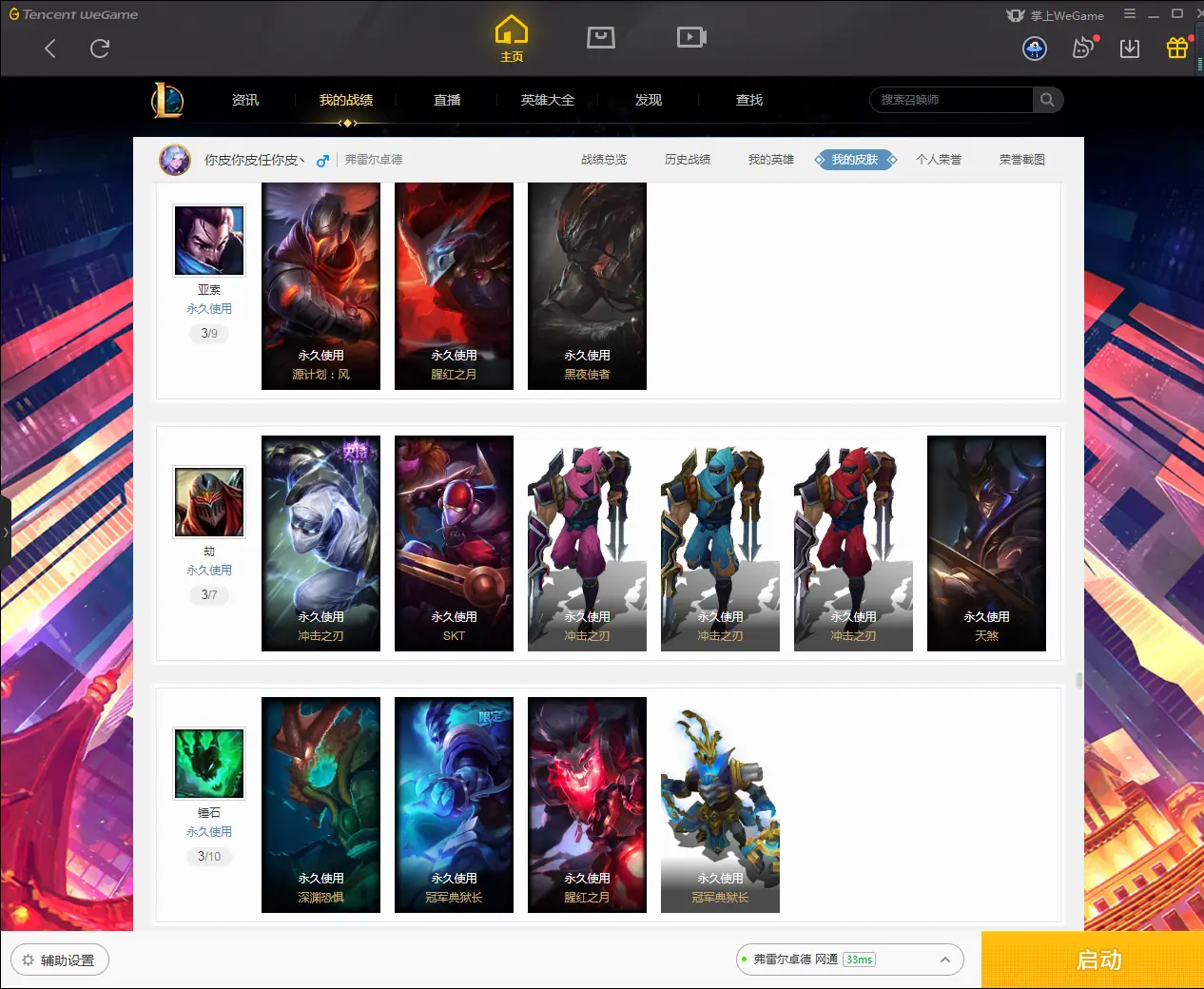Open 亚索's 腥红之月 skin card
This screenshot has height=989, width=1204.
coord(454,286)
